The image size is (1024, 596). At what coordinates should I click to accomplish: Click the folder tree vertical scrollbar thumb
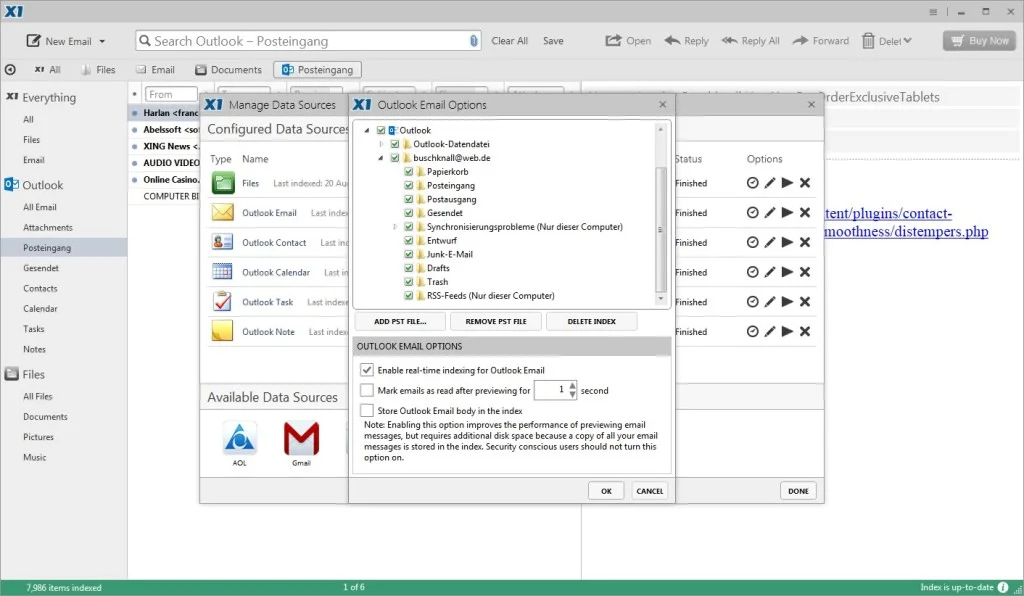[660, 229]
